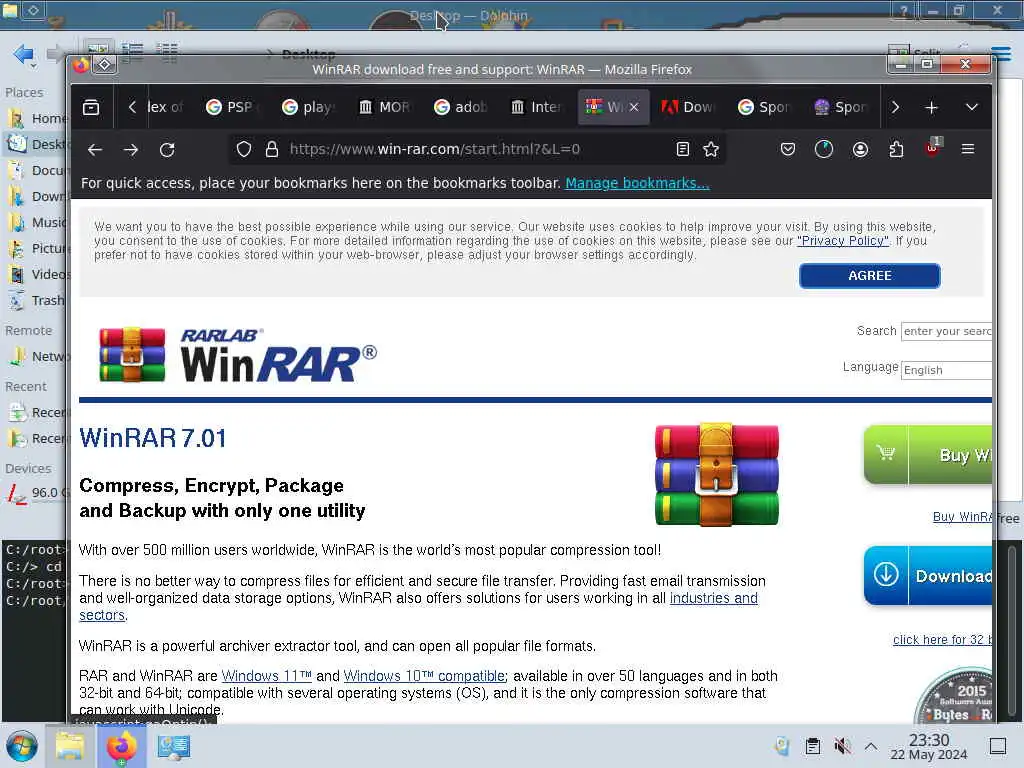1024x768 pixels.
Task: Open Firefox View icon in tab bar
Action: coord(91,107)
